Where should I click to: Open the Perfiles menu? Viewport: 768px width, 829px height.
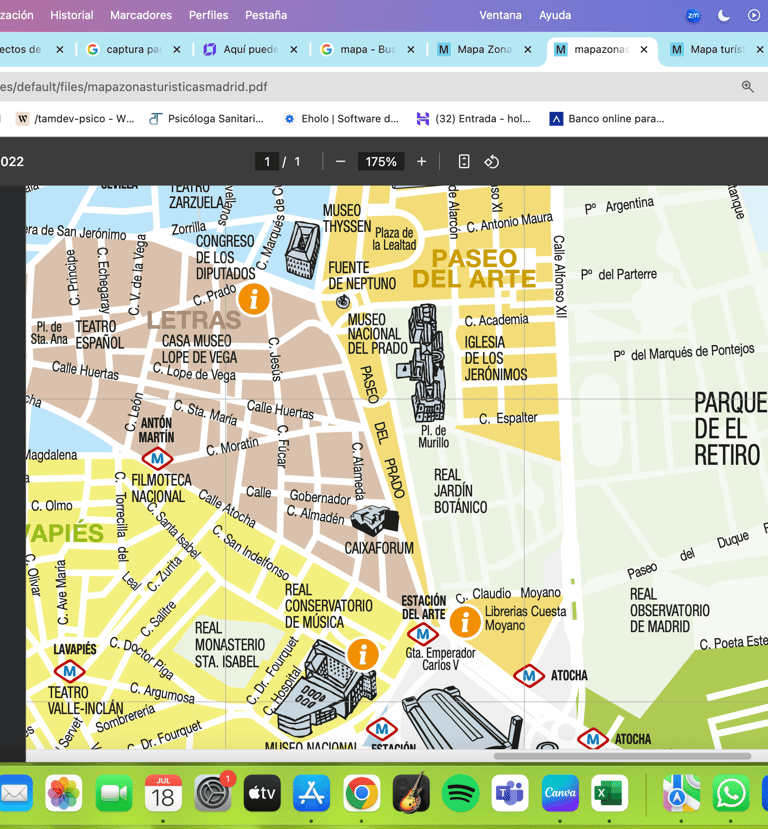209,15
